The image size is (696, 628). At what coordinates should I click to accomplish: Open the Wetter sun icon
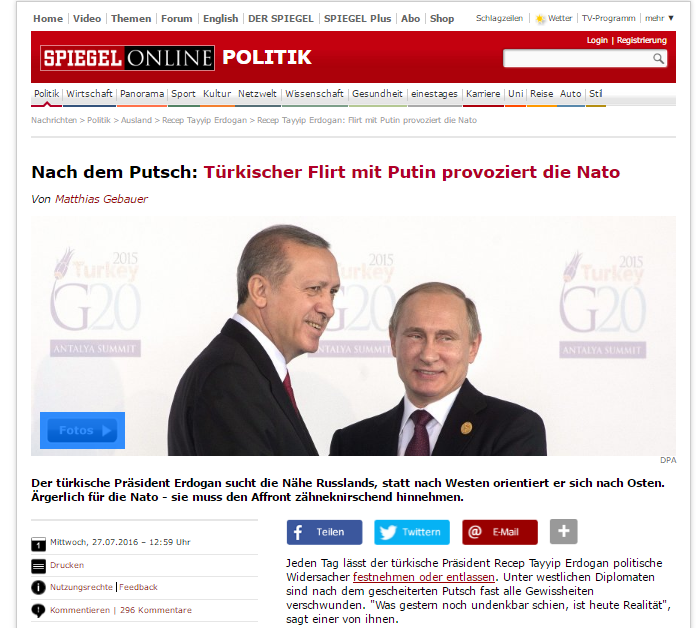[x=540, y=19]
